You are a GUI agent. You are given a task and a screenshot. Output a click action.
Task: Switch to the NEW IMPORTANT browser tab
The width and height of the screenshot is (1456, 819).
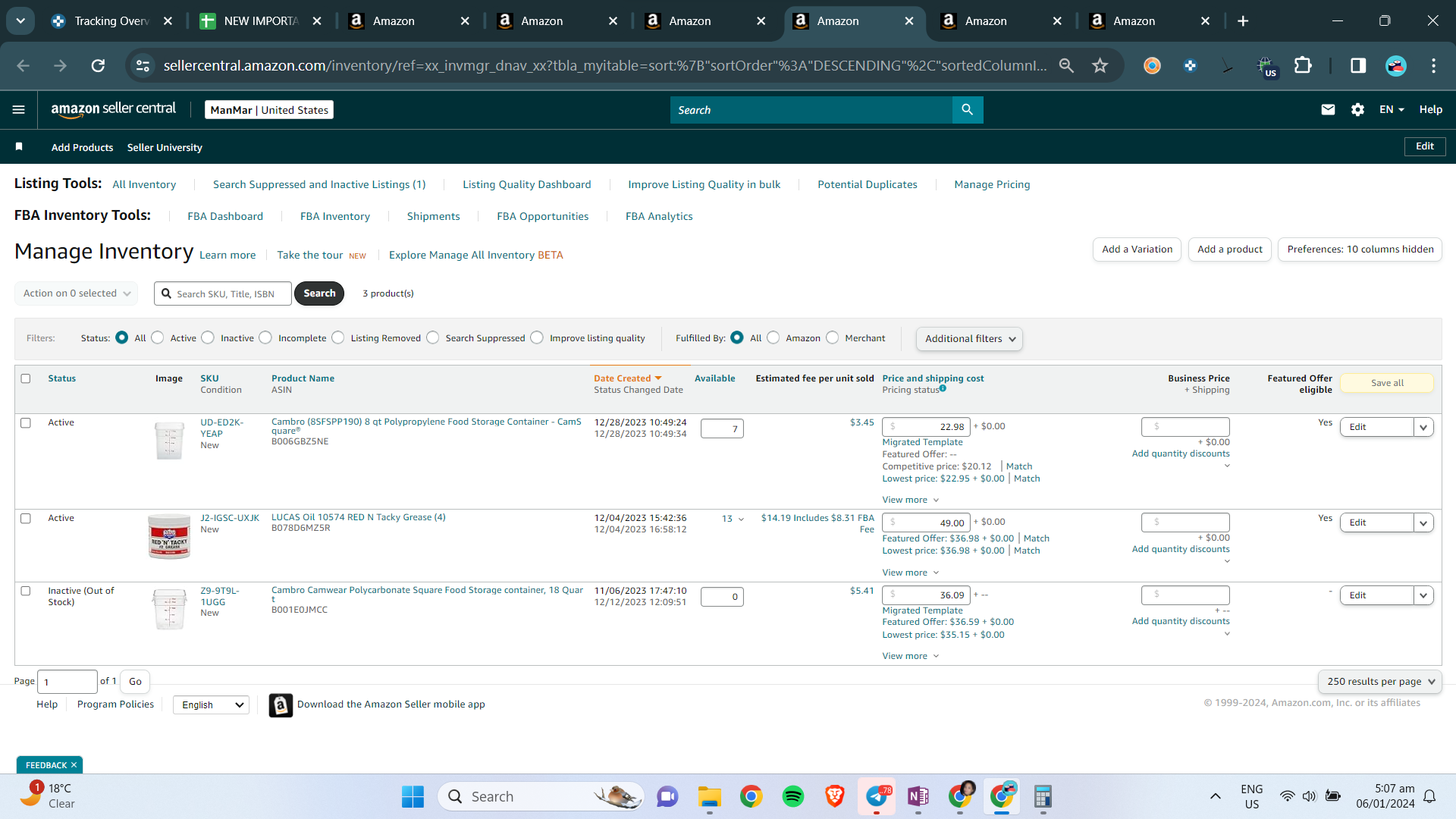(x=261, y=21)
